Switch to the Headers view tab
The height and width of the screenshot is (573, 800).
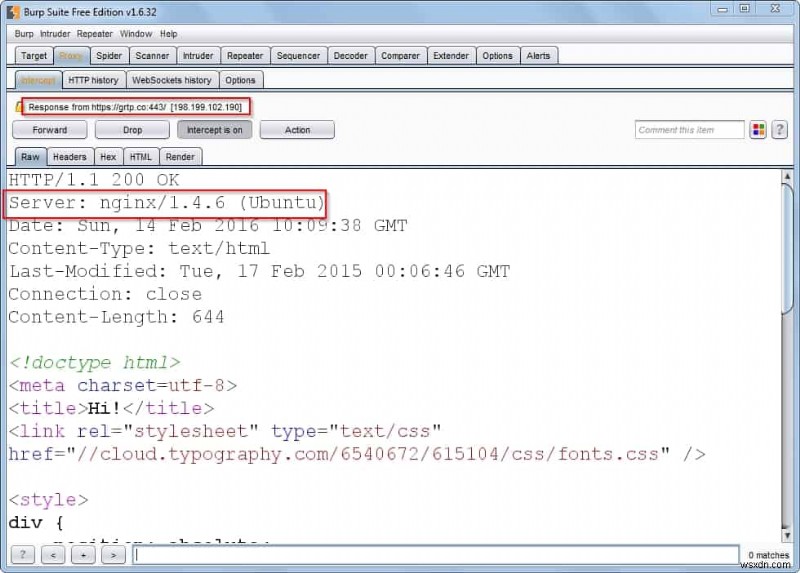click(69, 157)
